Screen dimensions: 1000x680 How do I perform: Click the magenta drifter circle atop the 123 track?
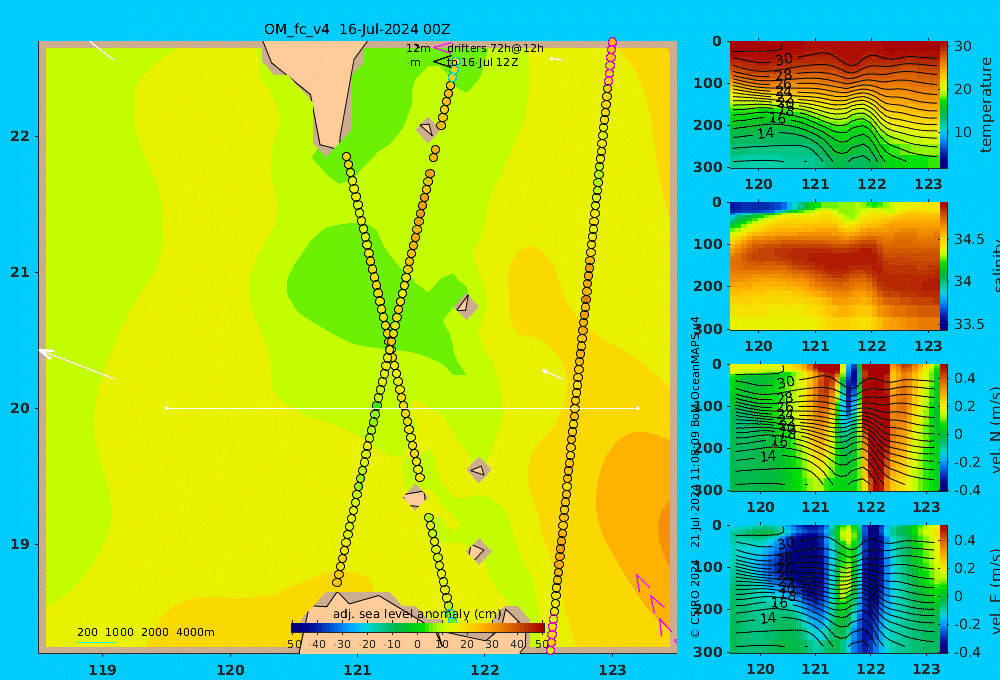click(x=612, y=42)
